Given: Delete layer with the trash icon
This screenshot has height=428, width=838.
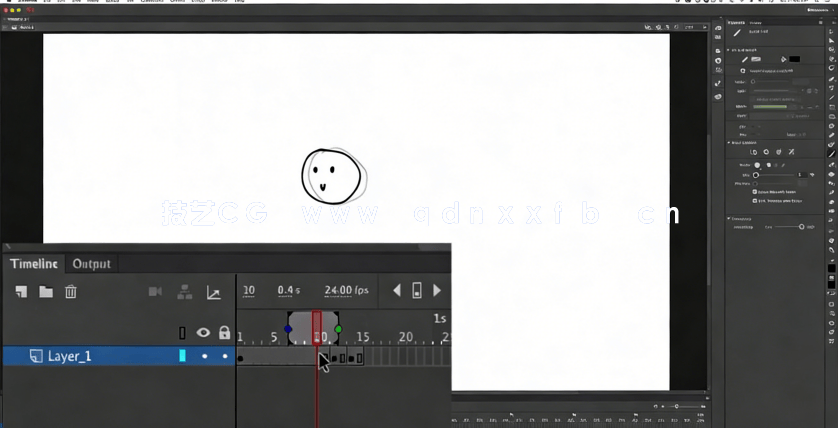Looking at the screenshot, I should [71, 292].
